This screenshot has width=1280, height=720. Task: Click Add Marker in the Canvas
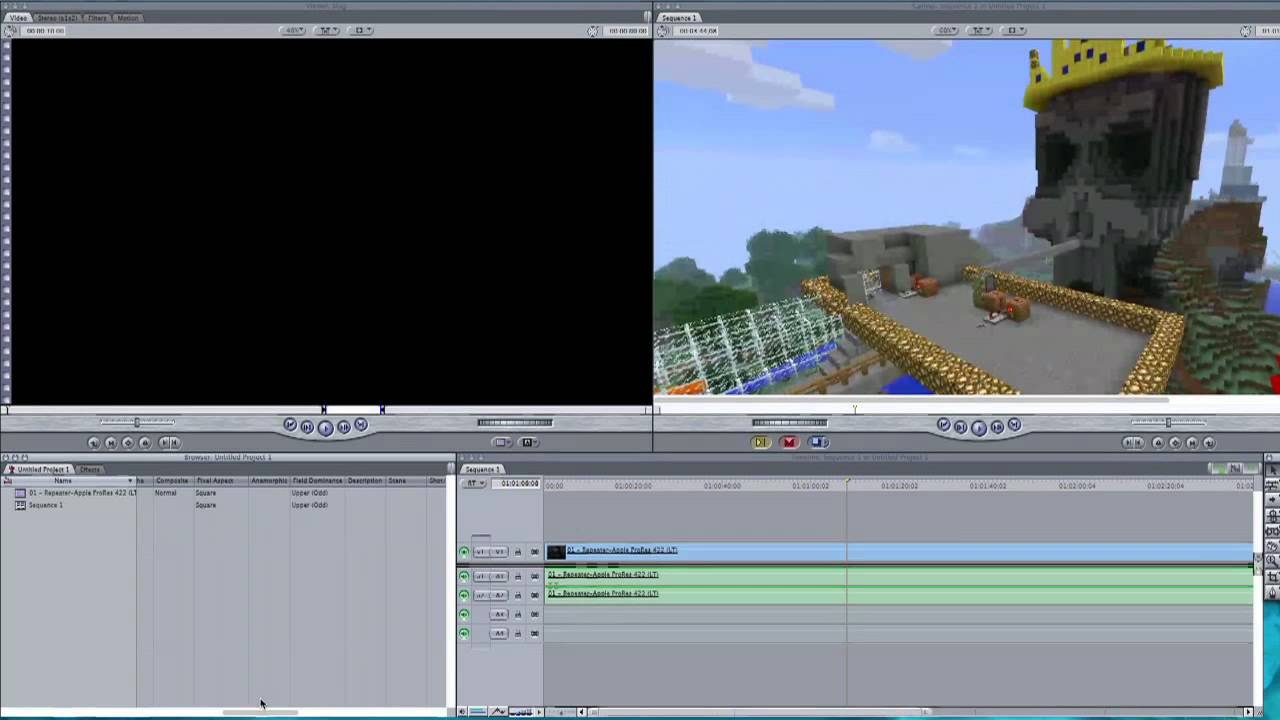(x=1158, y=443)
